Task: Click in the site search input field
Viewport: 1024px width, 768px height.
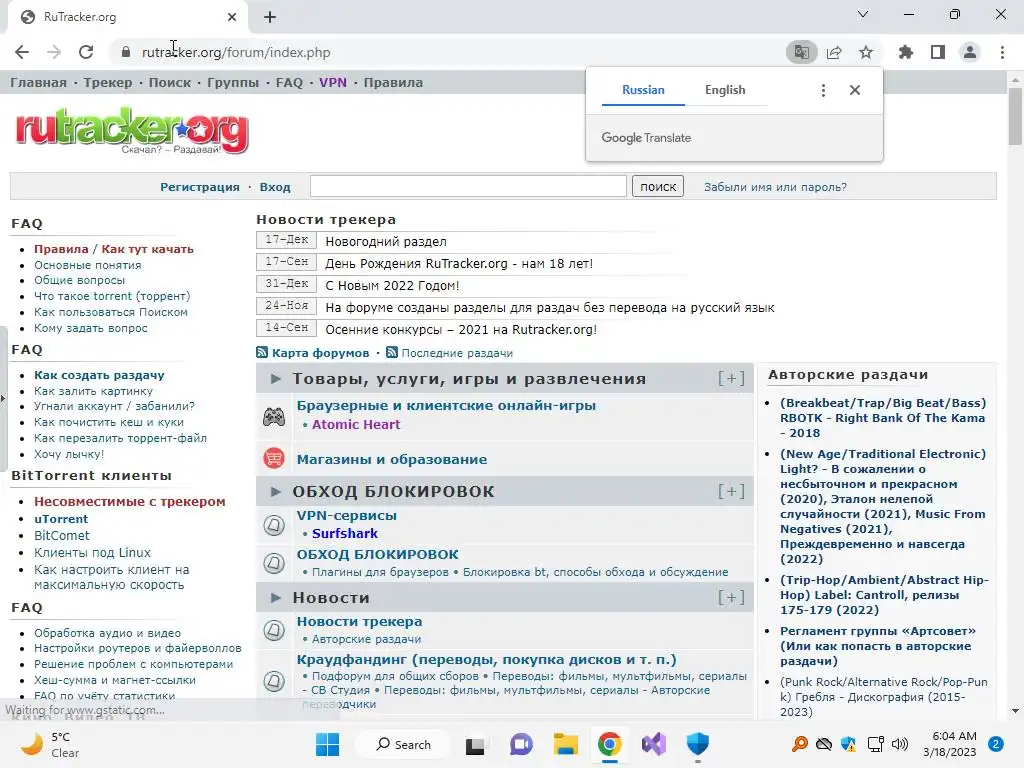Action: 468,186
